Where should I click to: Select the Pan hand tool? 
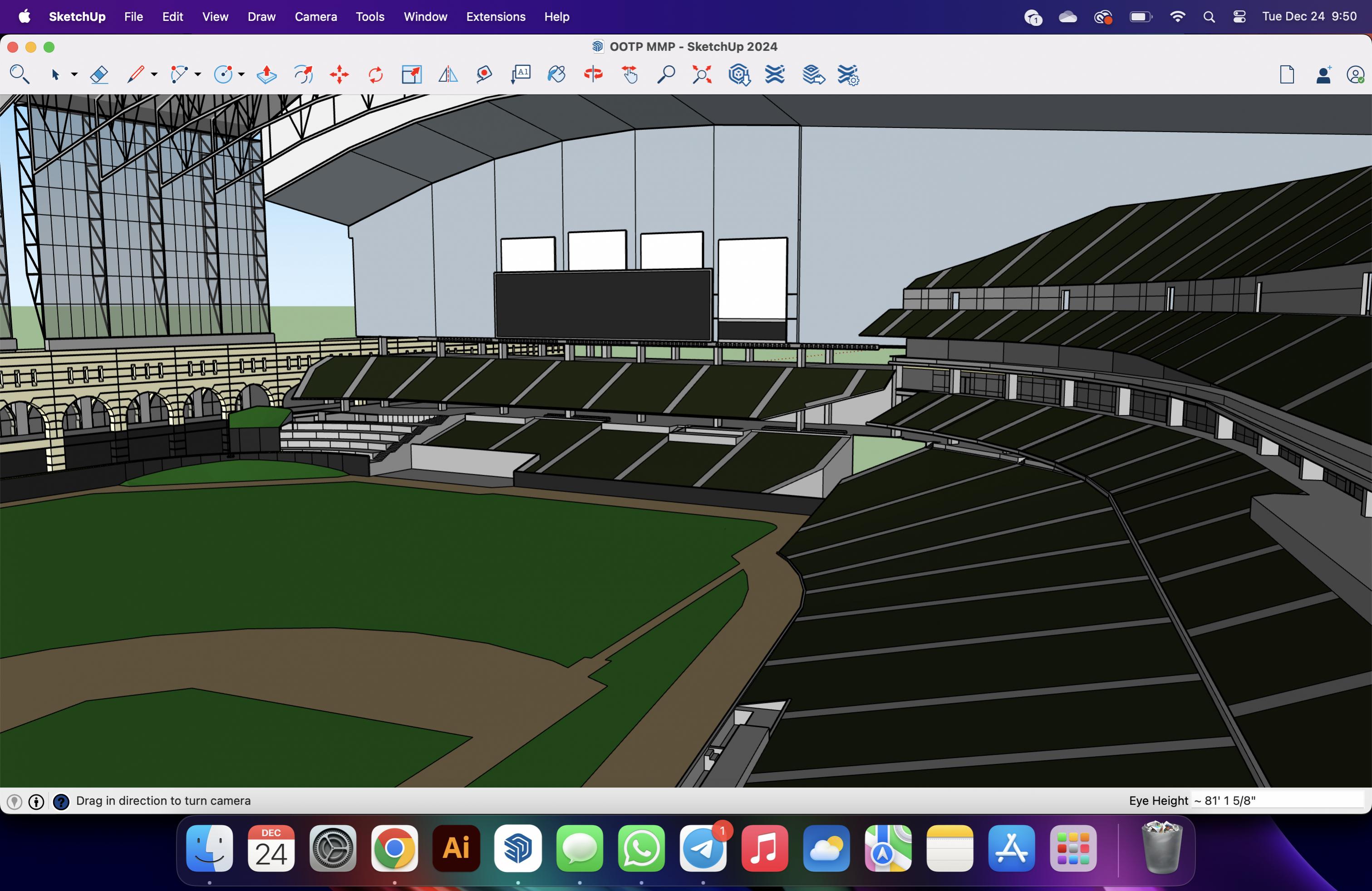click(629, 74)
